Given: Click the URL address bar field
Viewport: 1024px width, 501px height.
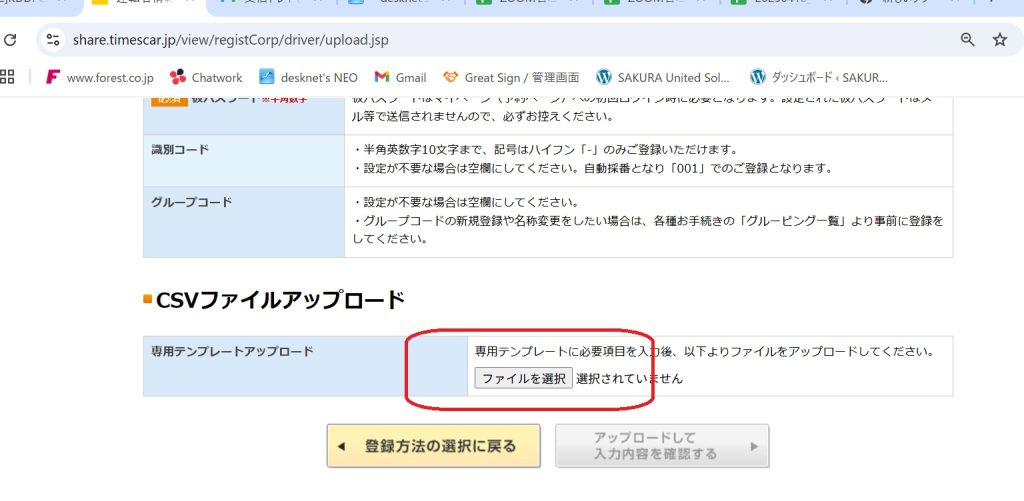Looking at the screenshot, I should 500,40.
